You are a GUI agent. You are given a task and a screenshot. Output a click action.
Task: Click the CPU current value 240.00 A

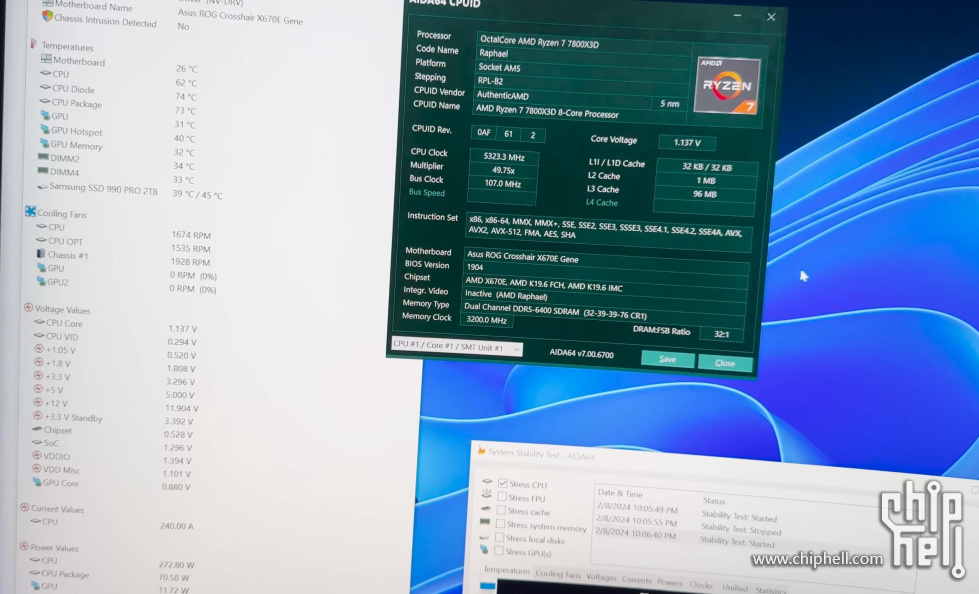click(x=177, y=526)
